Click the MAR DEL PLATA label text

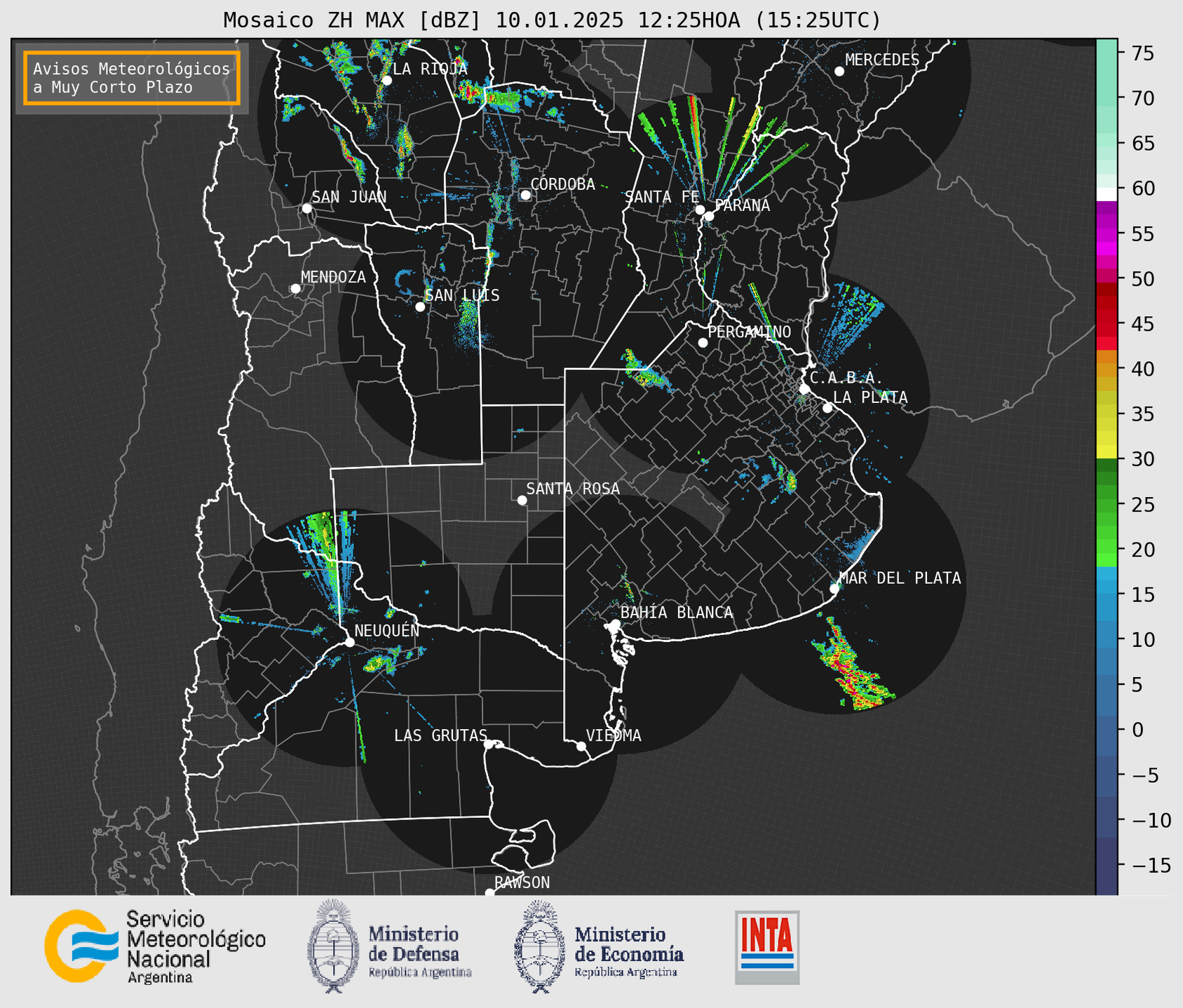[x=900, y=578]
